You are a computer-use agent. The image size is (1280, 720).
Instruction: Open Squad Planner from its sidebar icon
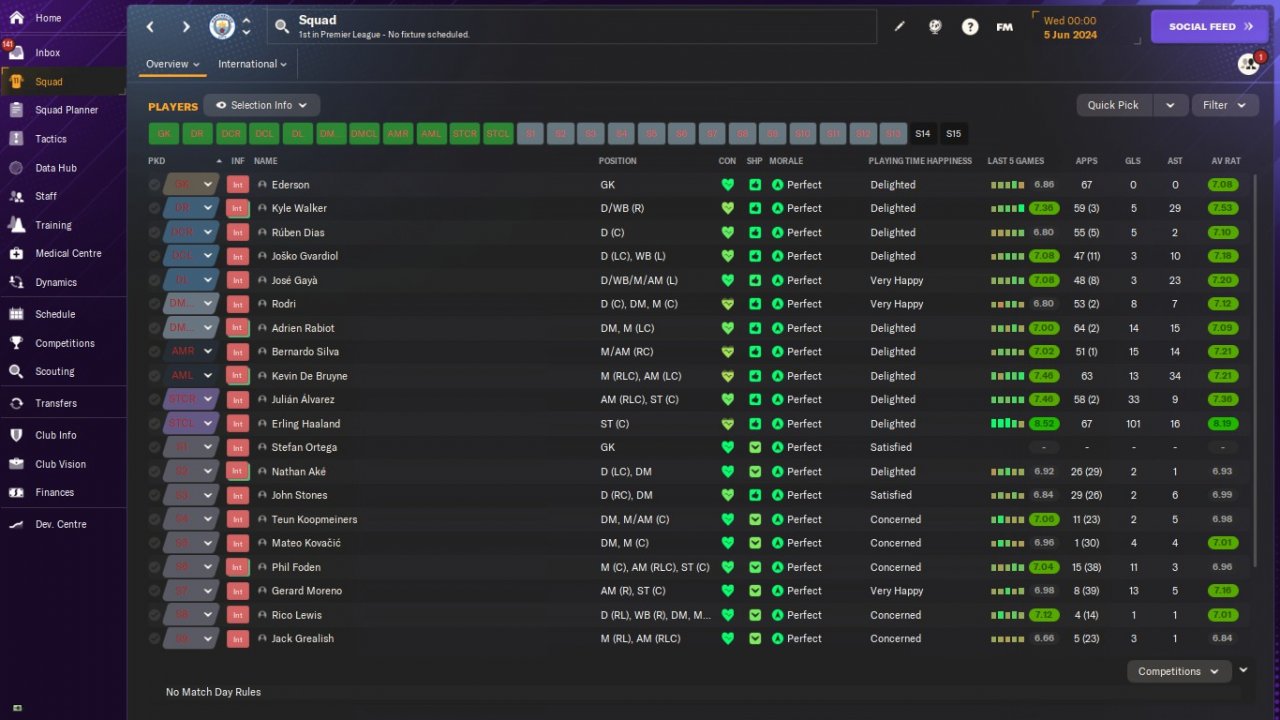tap(16, 110)
